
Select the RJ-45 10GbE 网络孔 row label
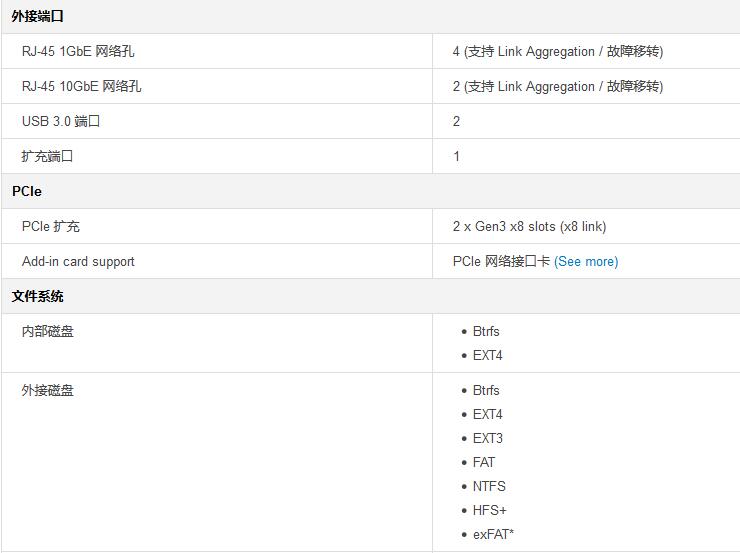[81, 86]
